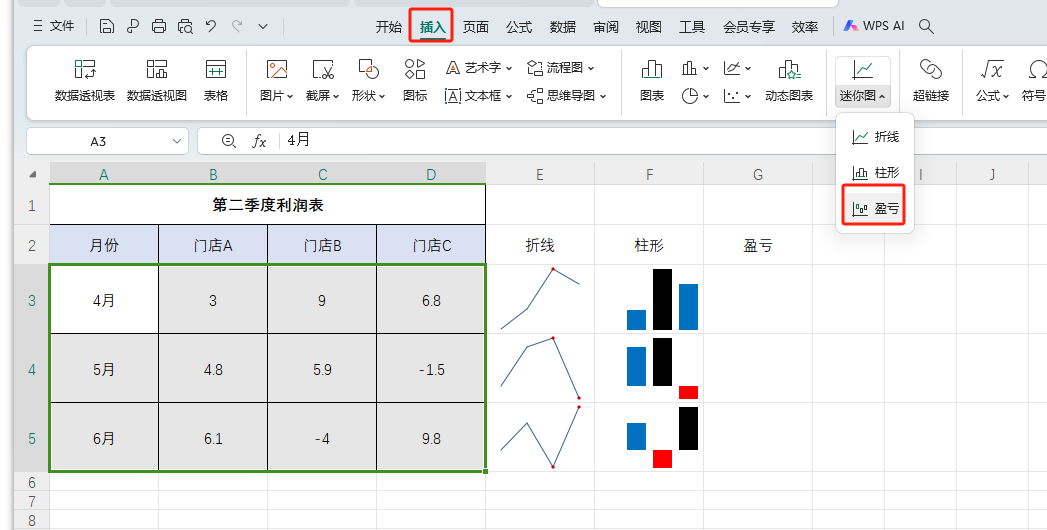Viewport: 1047px width, 530px height.
Task: Open the 图片 insert dropdown
Action: (x=276, y=80)
